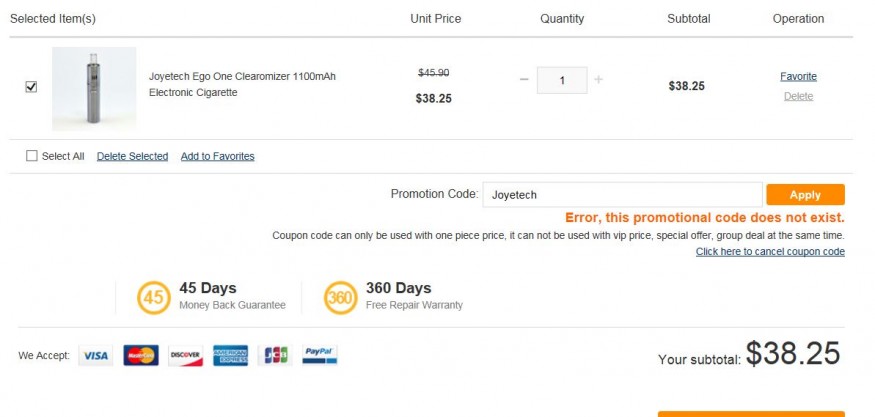Screen dimensions: 875x417
Task: Click the PayPal payment icon
Action: pyautogui.click(x=320, y=354)
